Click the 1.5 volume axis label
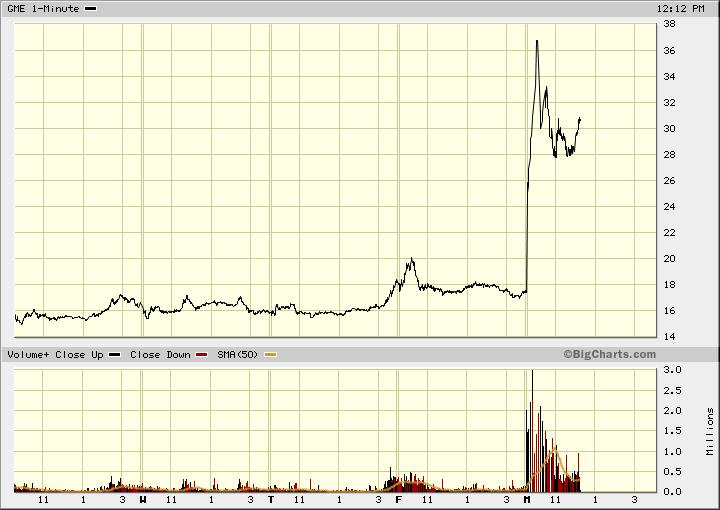 [672, 431]
